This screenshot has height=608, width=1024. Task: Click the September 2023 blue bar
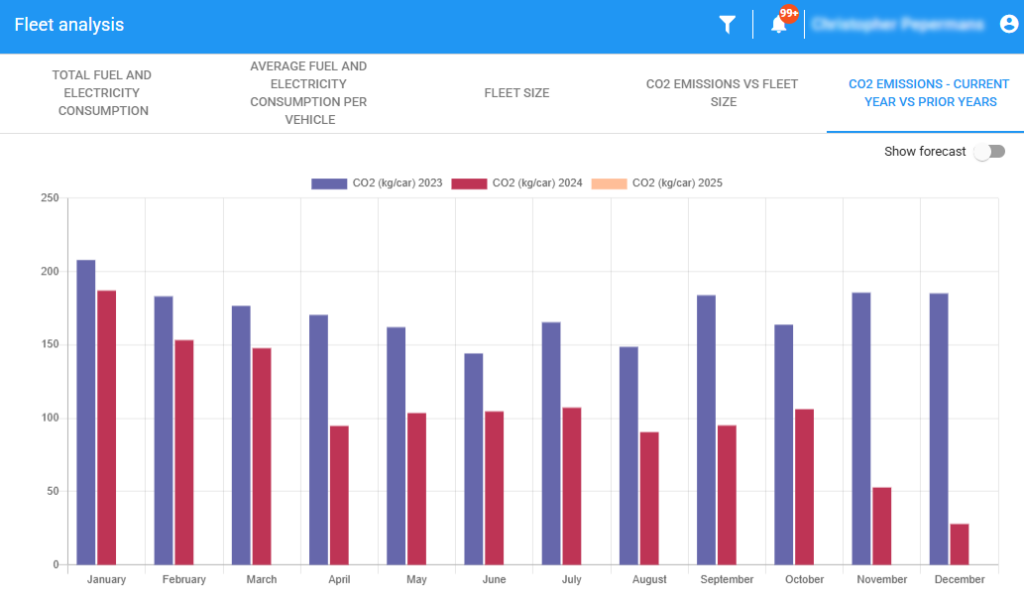[x=706, y=430]
